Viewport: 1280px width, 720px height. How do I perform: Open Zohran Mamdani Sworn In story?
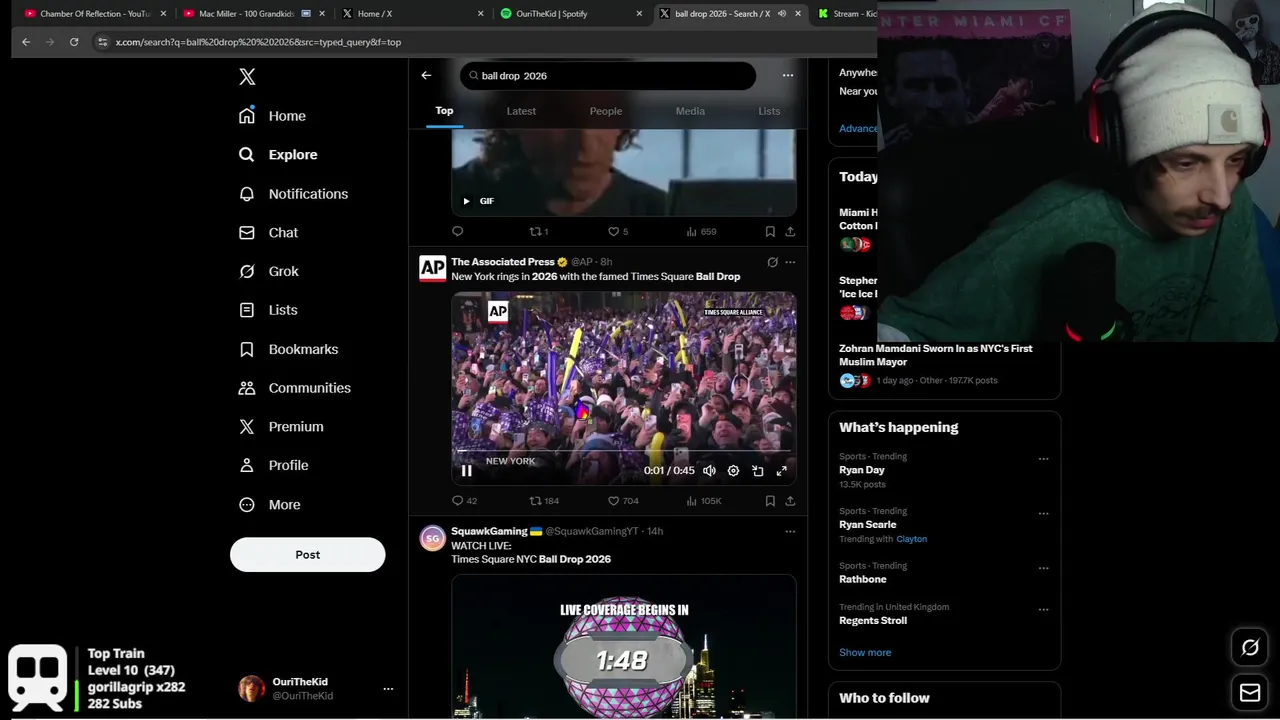[x=944, y=364]
